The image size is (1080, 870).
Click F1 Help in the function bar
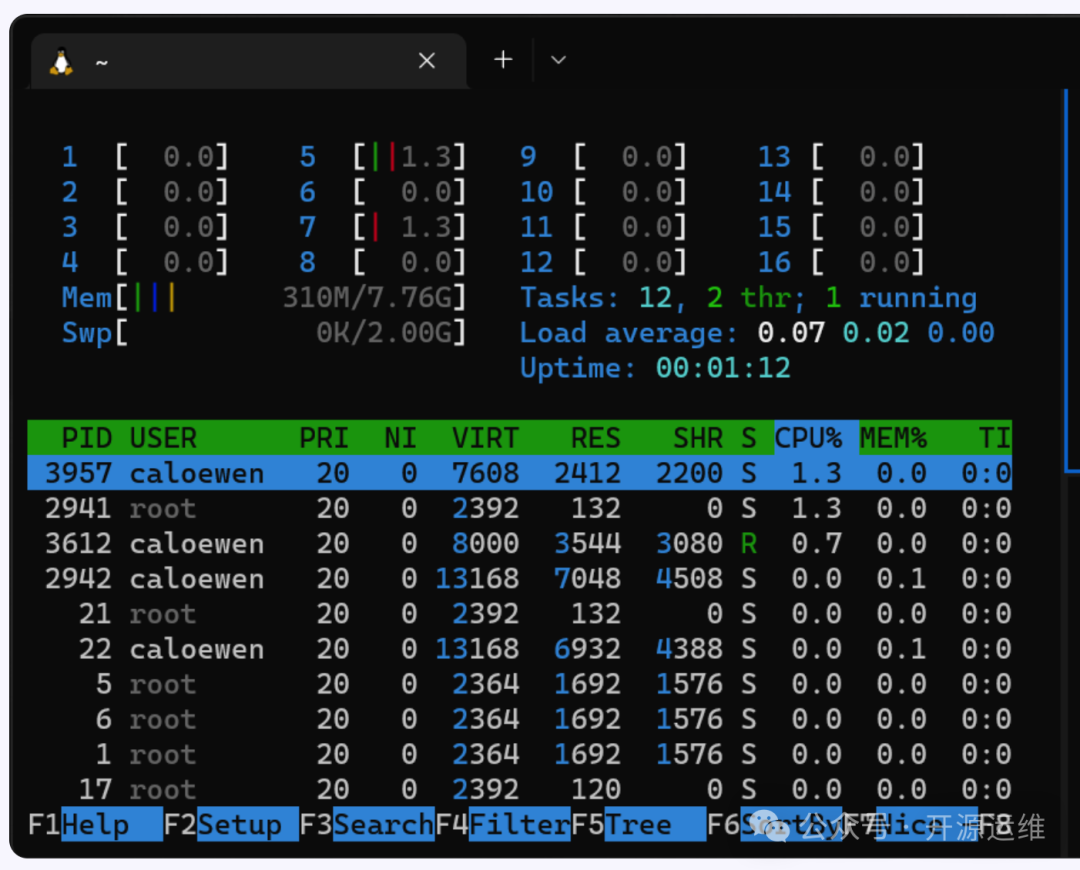coord(95,825)
